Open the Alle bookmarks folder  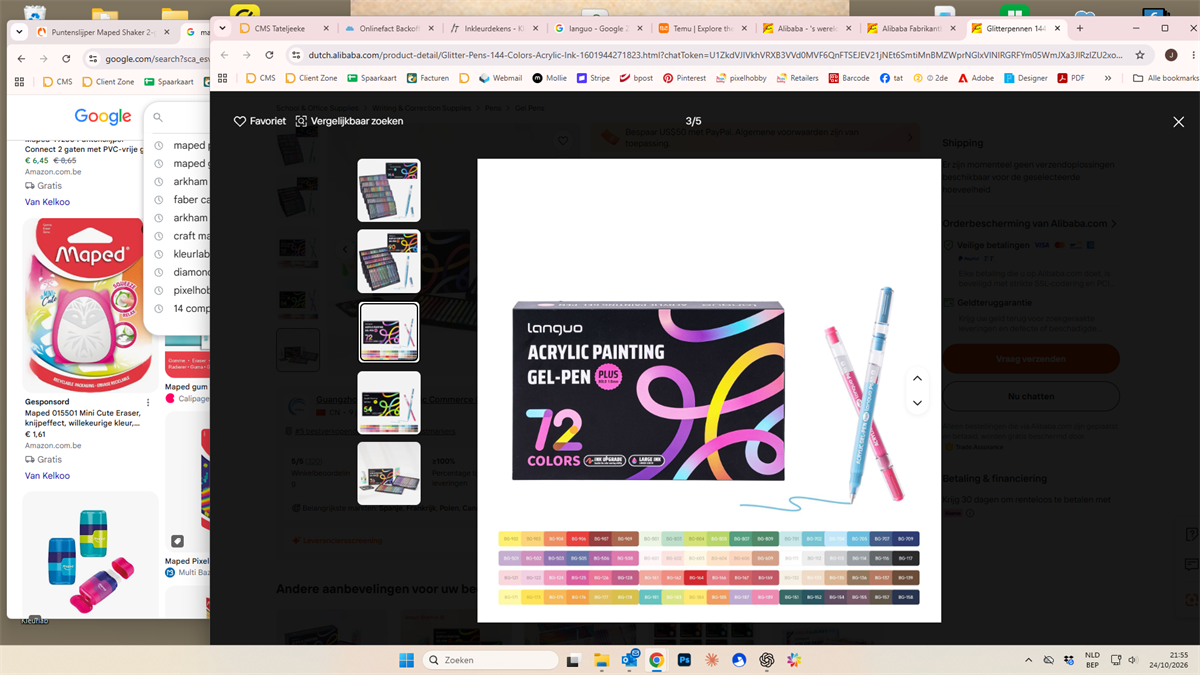1165,78
